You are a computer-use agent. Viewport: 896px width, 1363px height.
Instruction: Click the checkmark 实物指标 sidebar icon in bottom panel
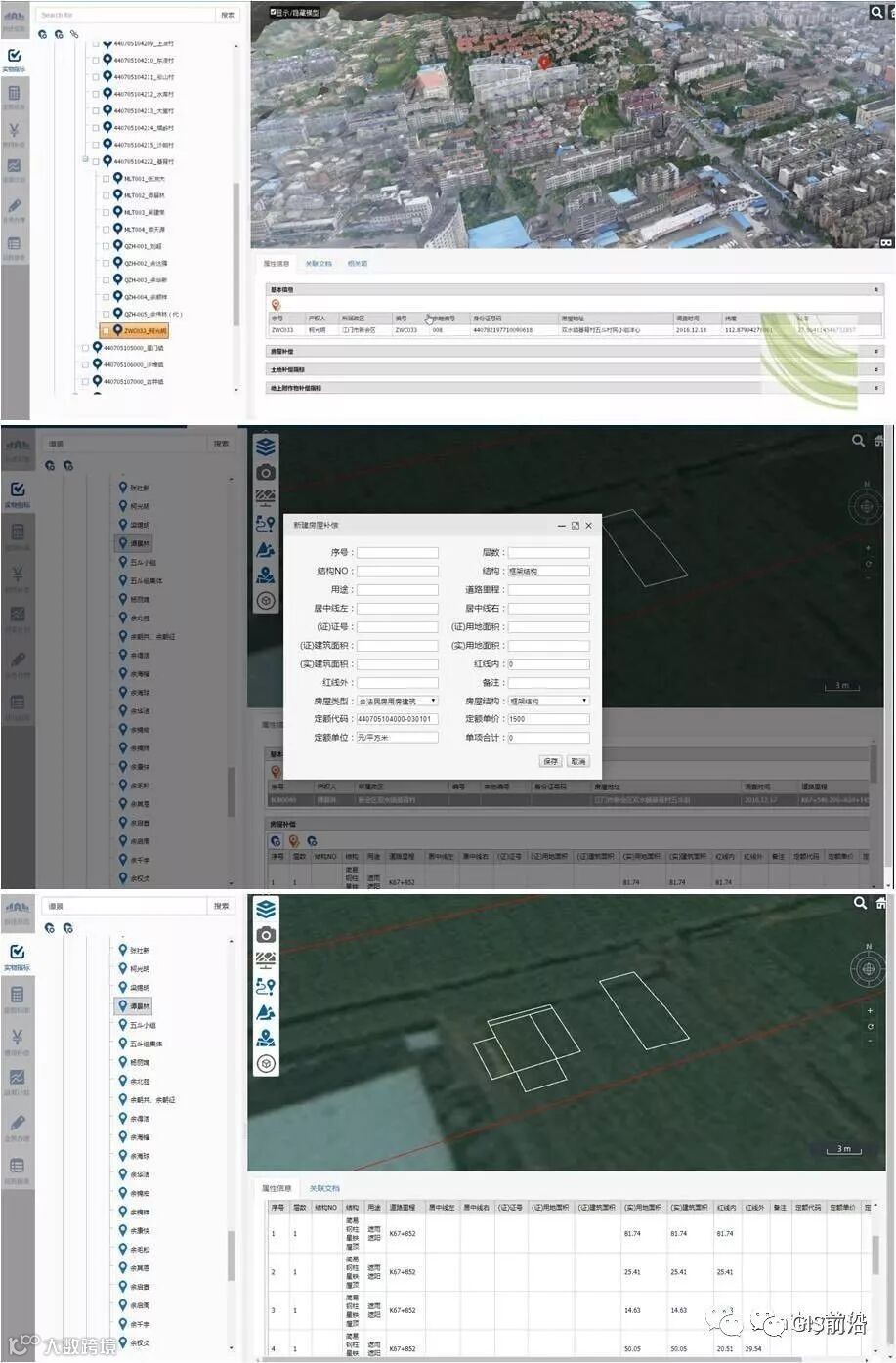(x=17, y=952)
